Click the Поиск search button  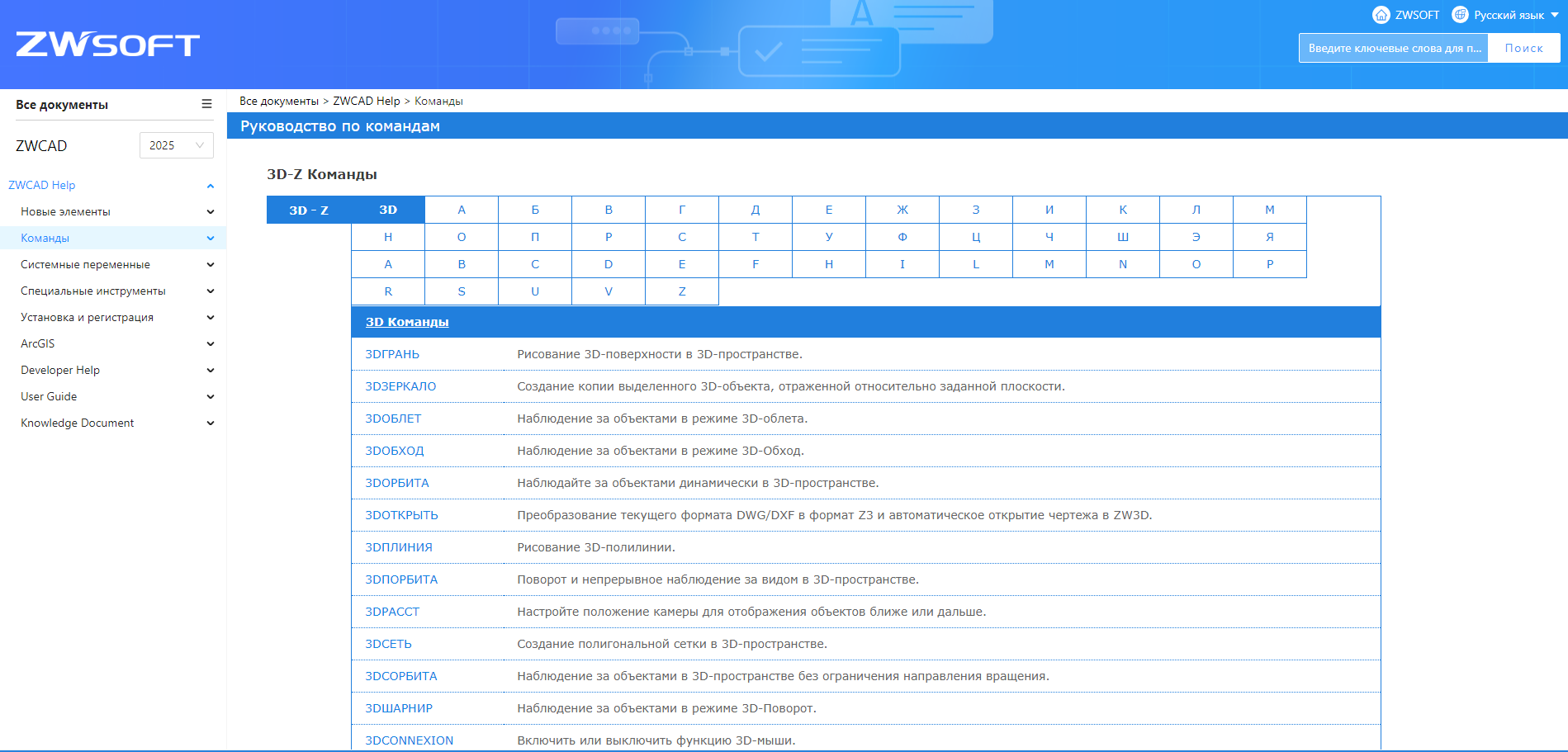[x=1523, y=48]
